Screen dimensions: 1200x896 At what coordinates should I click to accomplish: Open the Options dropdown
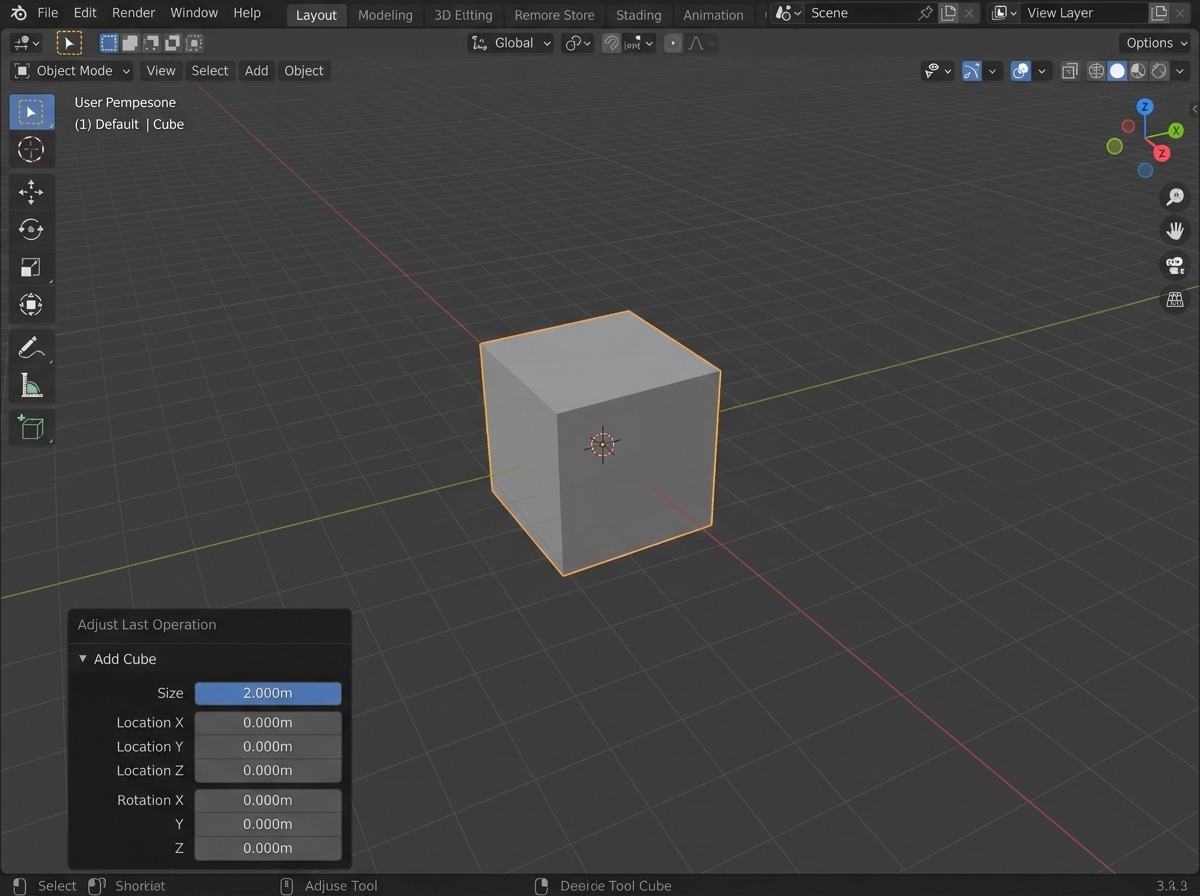[x=1155, y=43]
